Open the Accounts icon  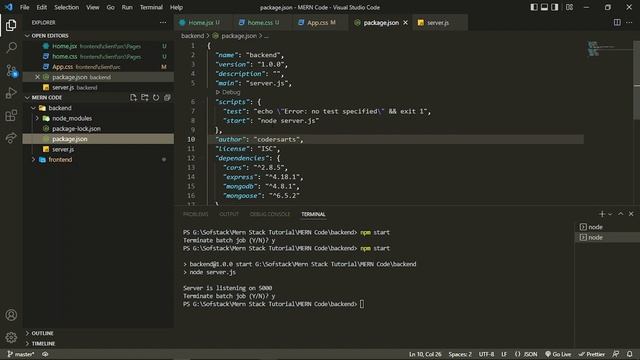pos(11,315)
